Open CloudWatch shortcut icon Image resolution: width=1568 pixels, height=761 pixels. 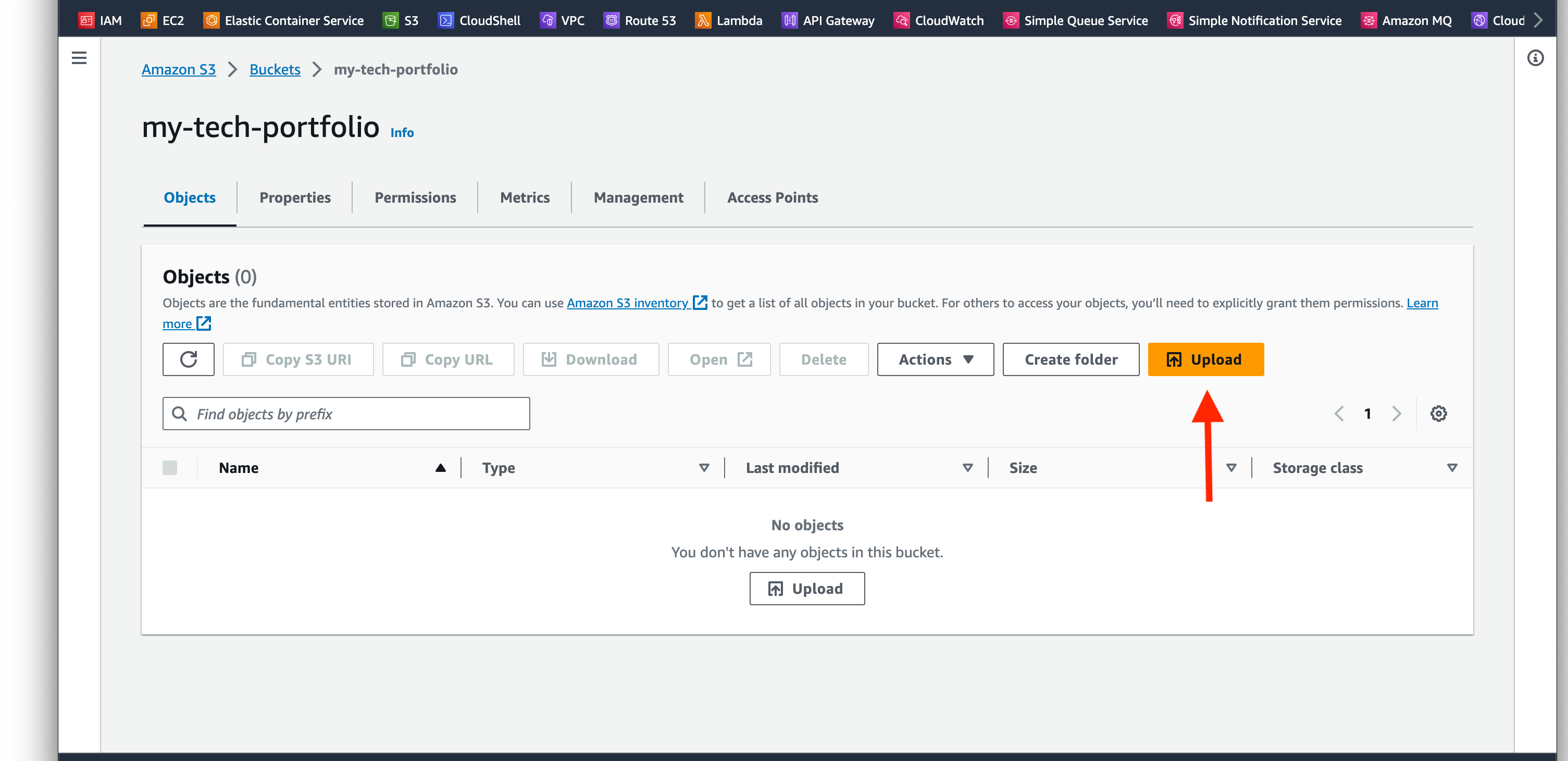point(902,20)
